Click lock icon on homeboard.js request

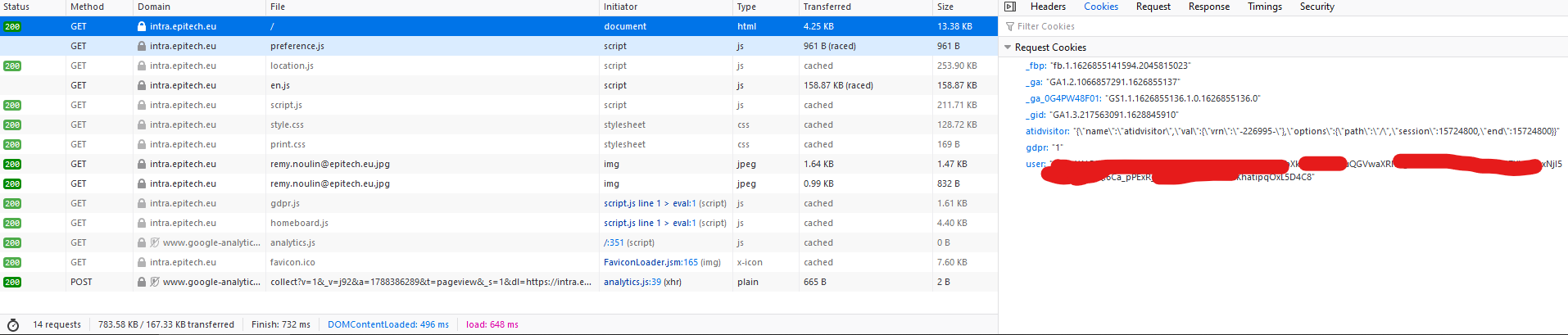(x=142, y=223)
